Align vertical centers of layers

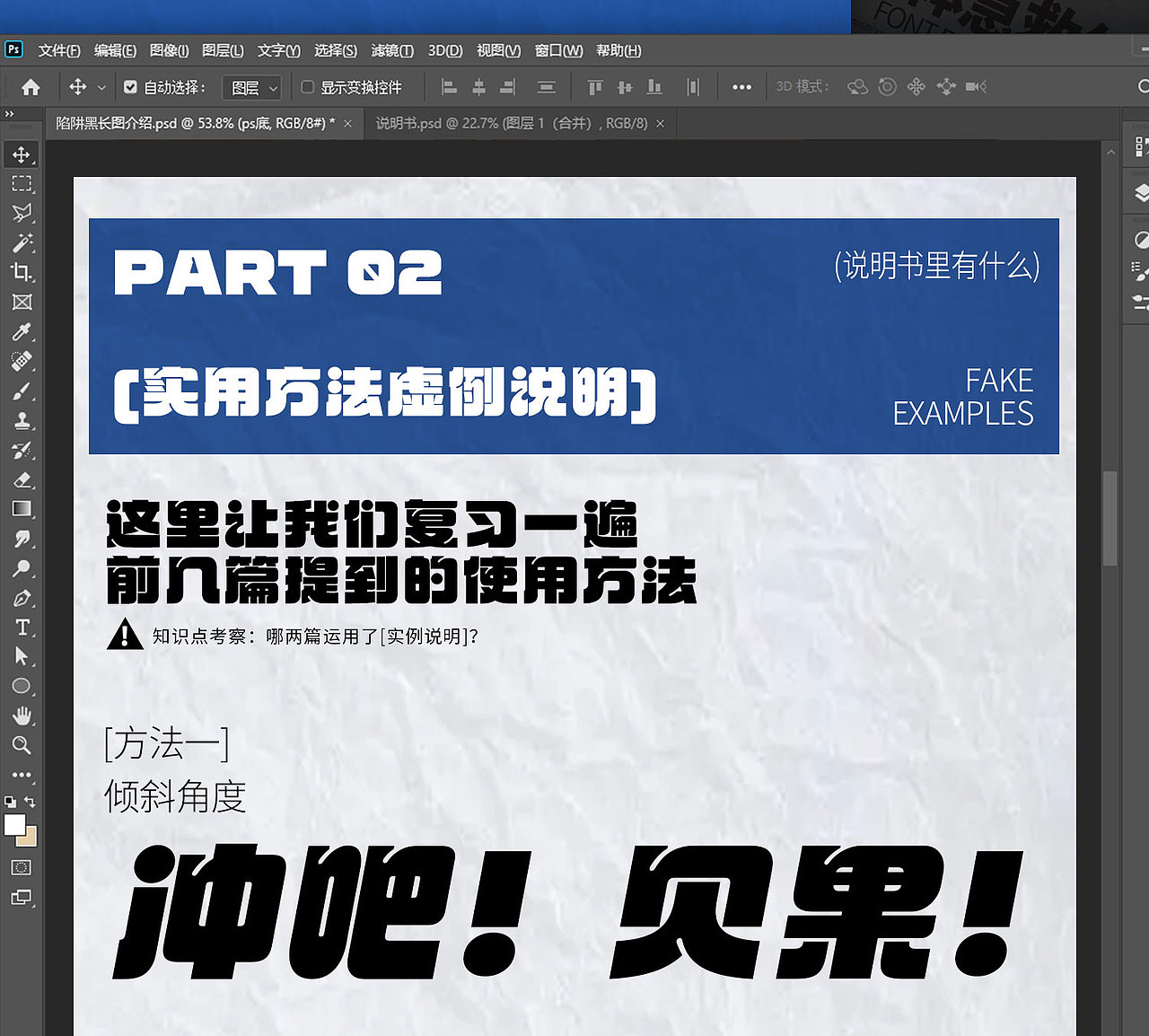pos(625,87)
